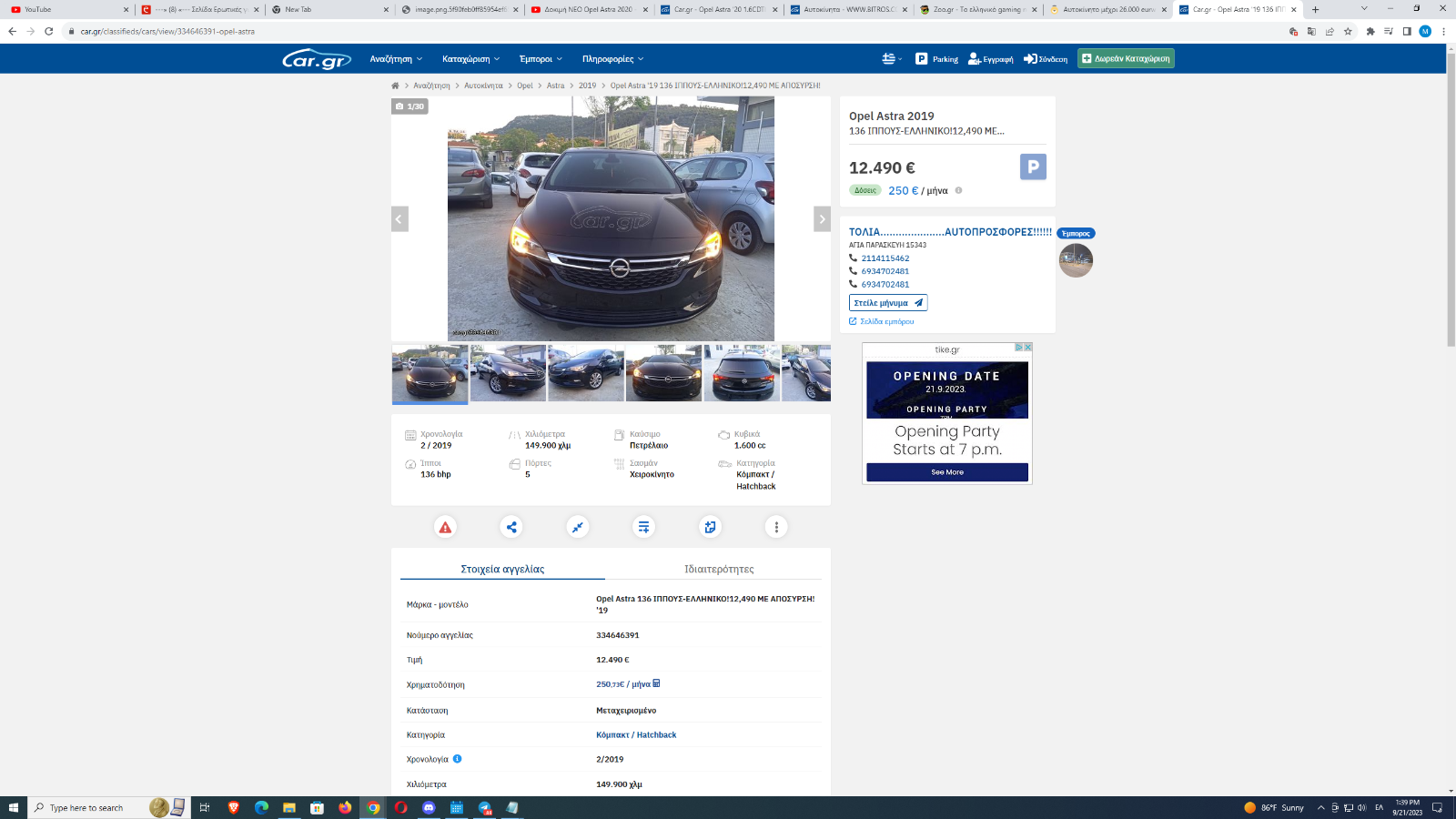Click the compare arrows icon
The width and height of the screenshot is (1456, 819).
[578, 527]
